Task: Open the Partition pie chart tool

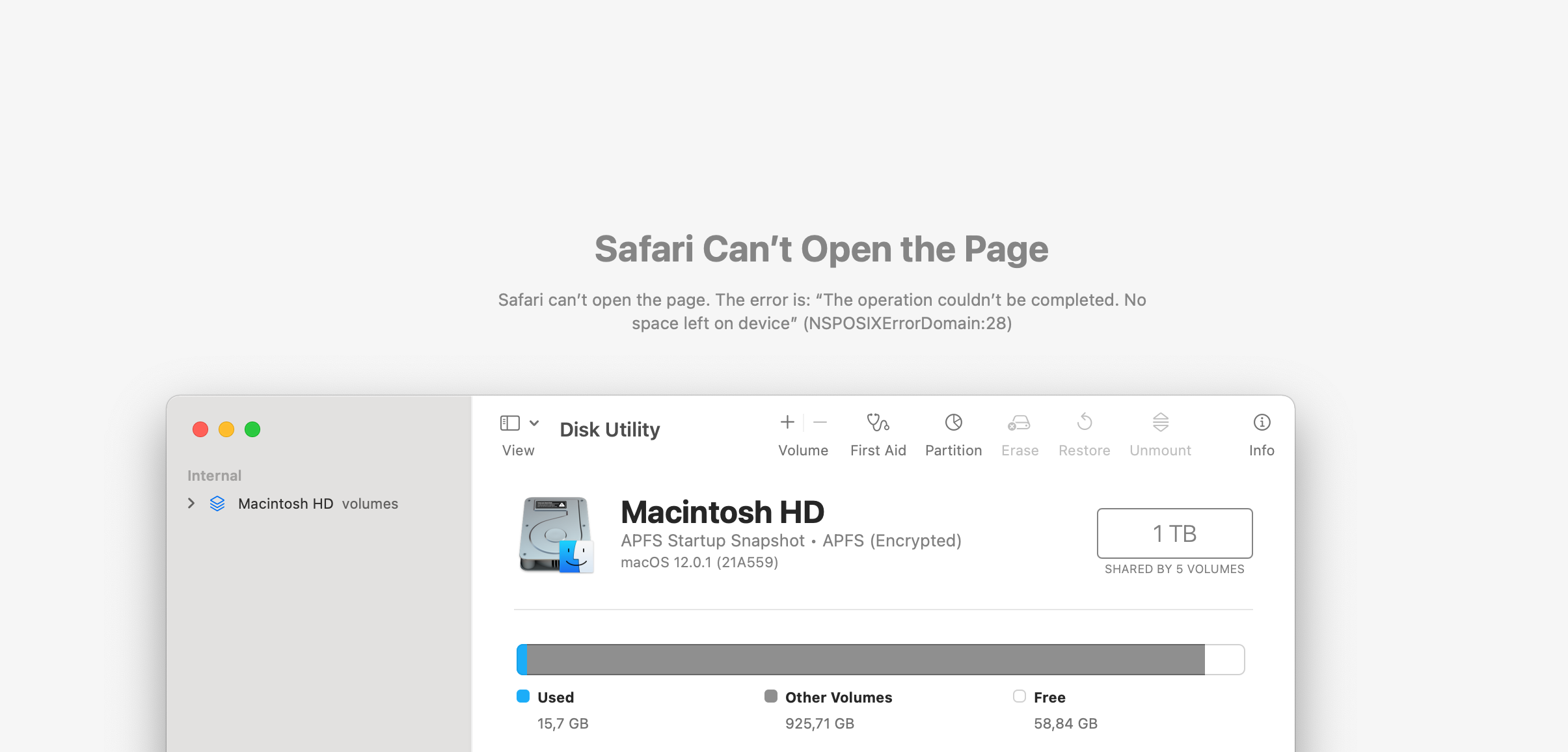Action: pyautogui.click(x=953, y=423)
